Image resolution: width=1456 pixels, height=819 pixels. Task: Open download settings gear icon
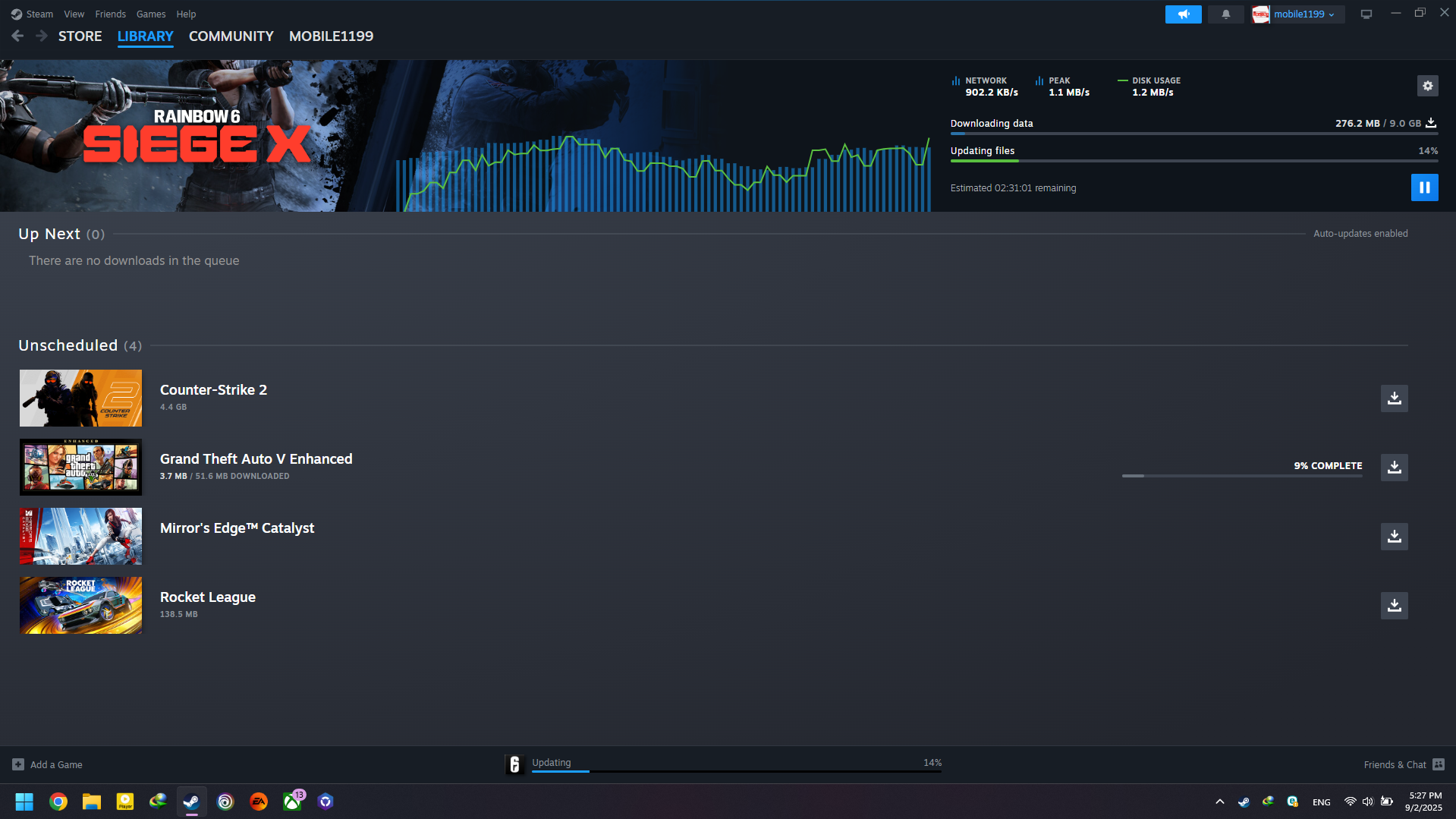[x=1427, y=86]
